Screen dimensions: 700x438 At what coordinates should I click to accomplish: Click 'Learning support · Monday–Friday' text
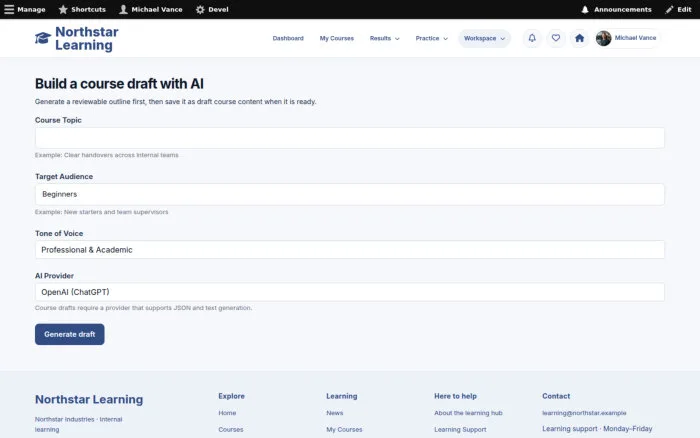[597, 429]
